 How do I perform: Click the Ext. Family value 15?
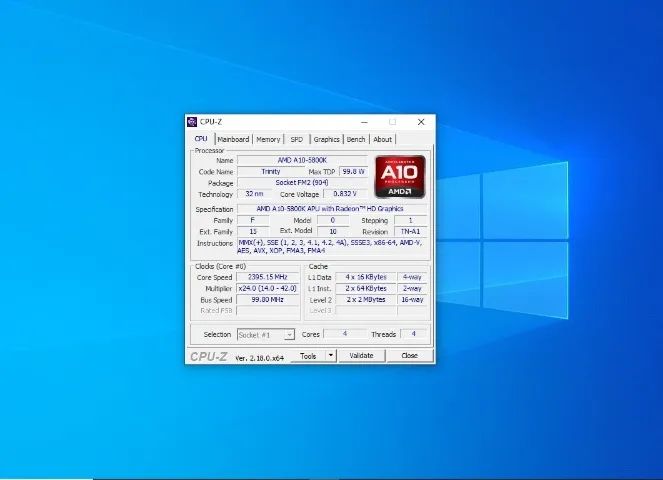[x=253, y=231]
